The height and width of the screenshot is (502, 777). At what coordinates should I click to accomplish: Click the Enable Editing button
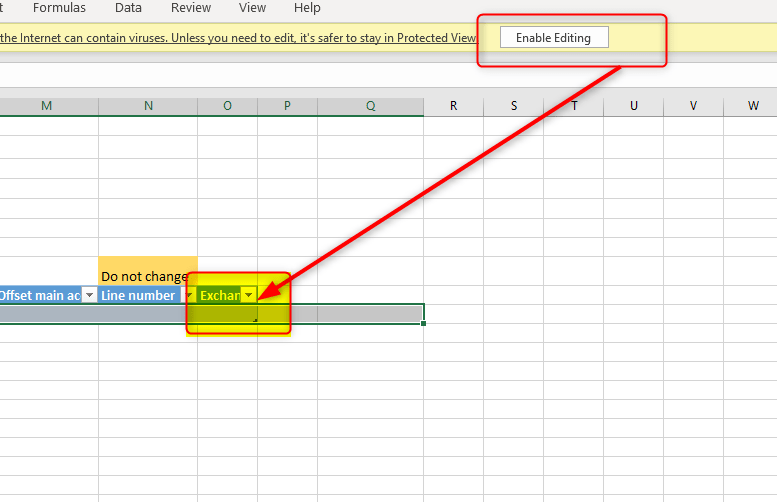(553, 38)
